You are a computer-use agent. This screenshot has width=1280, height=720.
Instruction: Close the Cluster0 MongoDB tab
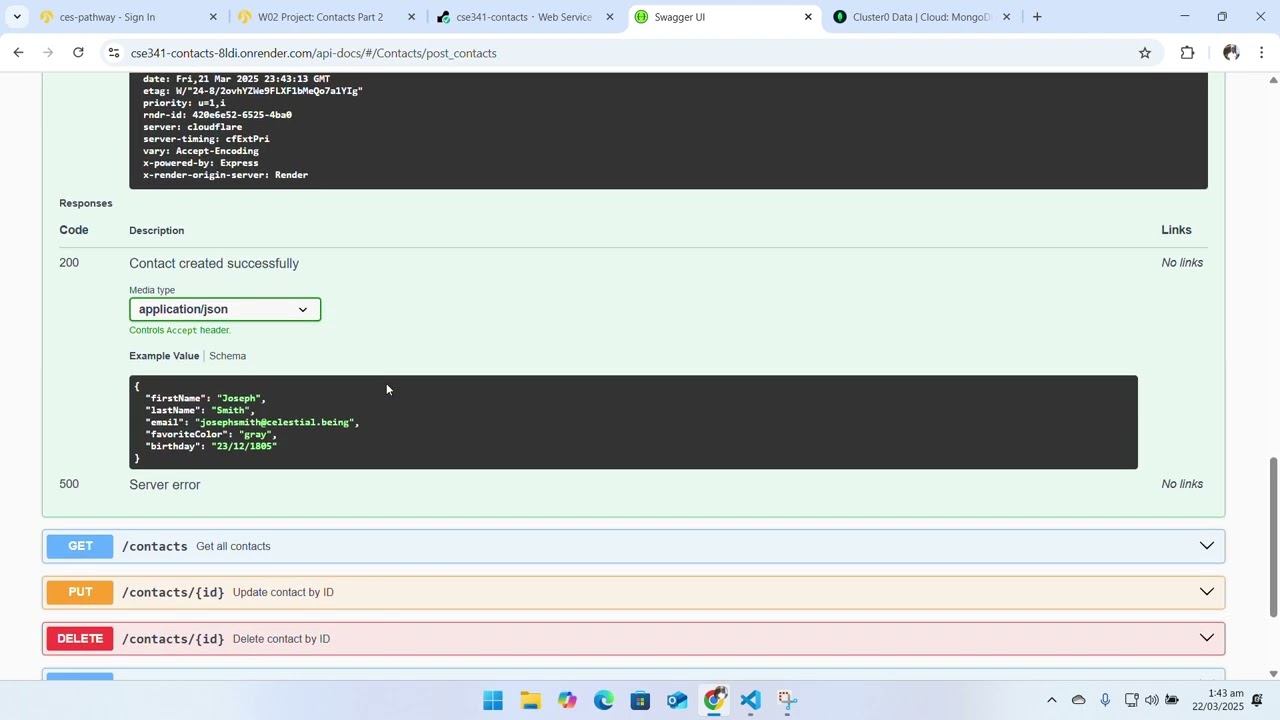coord(1006,17)
